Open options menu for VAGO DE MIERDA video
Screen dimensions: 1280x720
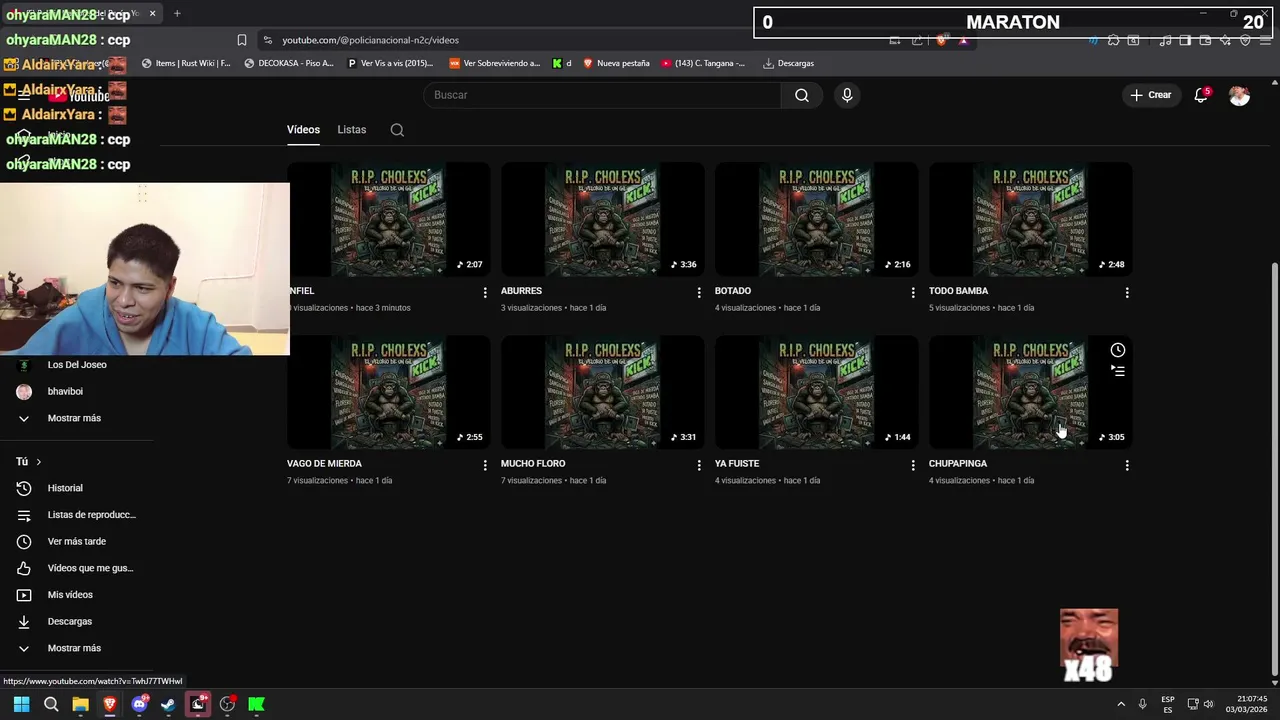point(485,465)
